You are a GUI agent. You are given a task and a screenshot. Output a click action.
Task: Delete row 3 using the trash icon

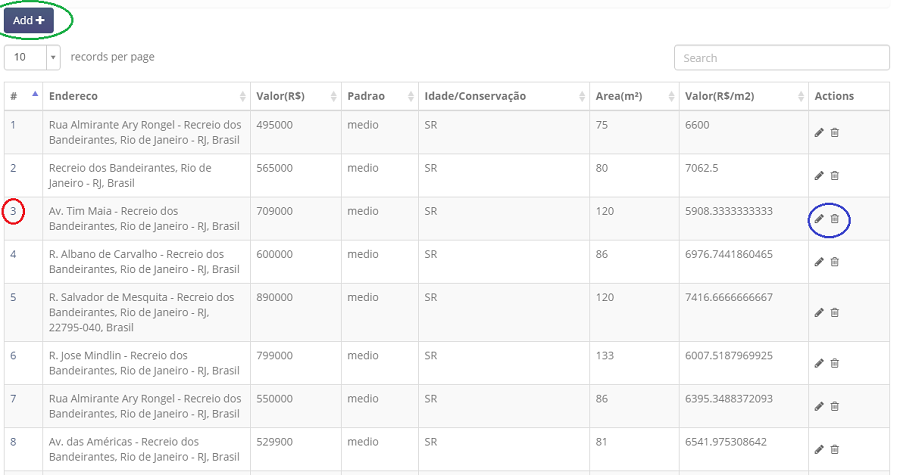[835, 219]
